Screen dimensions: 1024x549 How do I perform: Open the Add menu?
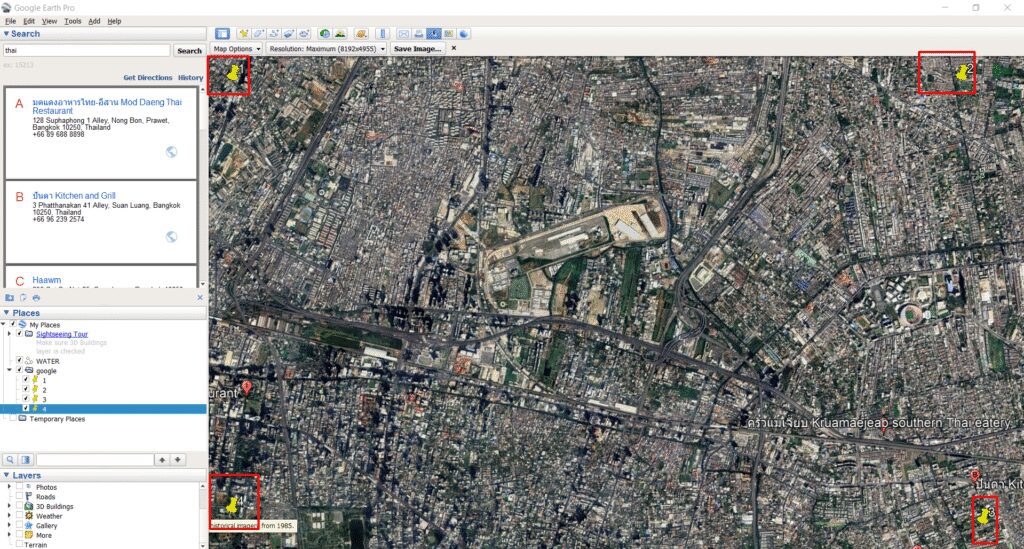coord(94,21)
